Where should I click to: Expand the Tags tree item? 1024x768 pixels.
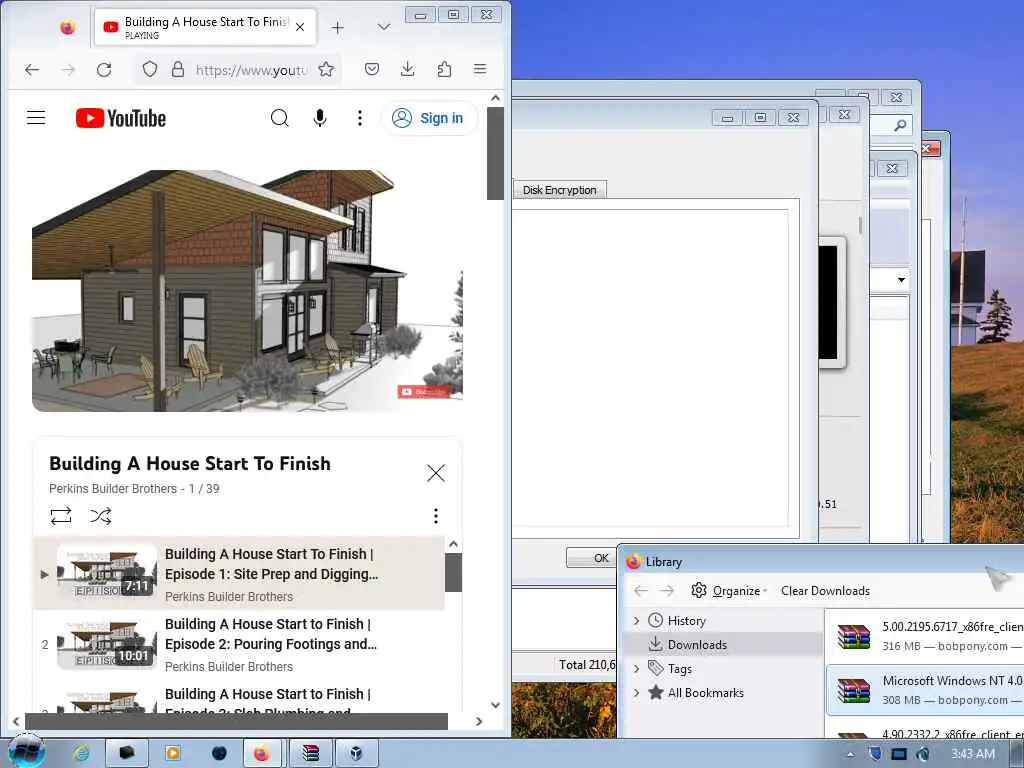point(637,669)
